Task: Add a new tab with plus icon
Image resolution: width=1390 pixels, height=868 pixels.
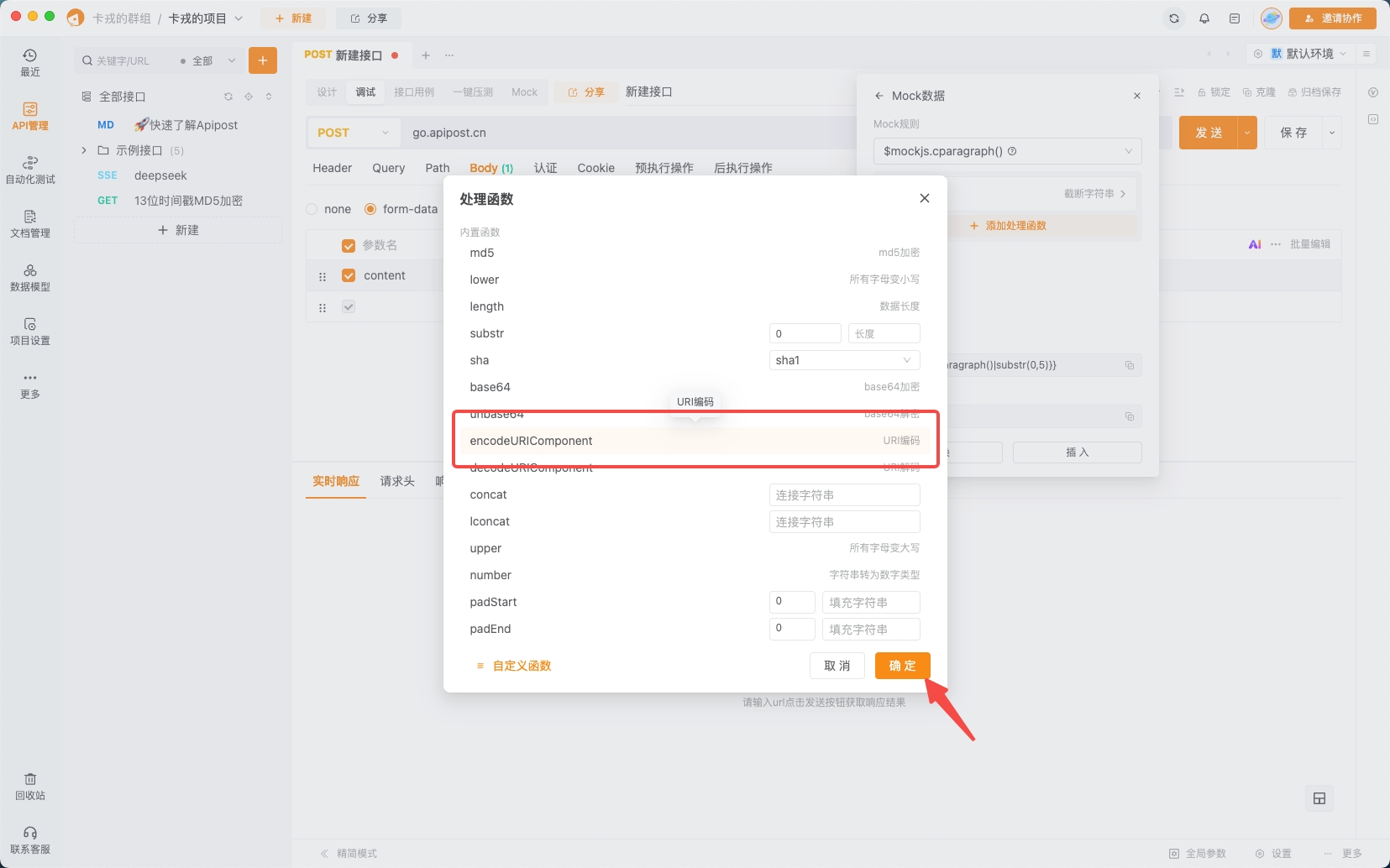Action: click(x=426, y=55)
